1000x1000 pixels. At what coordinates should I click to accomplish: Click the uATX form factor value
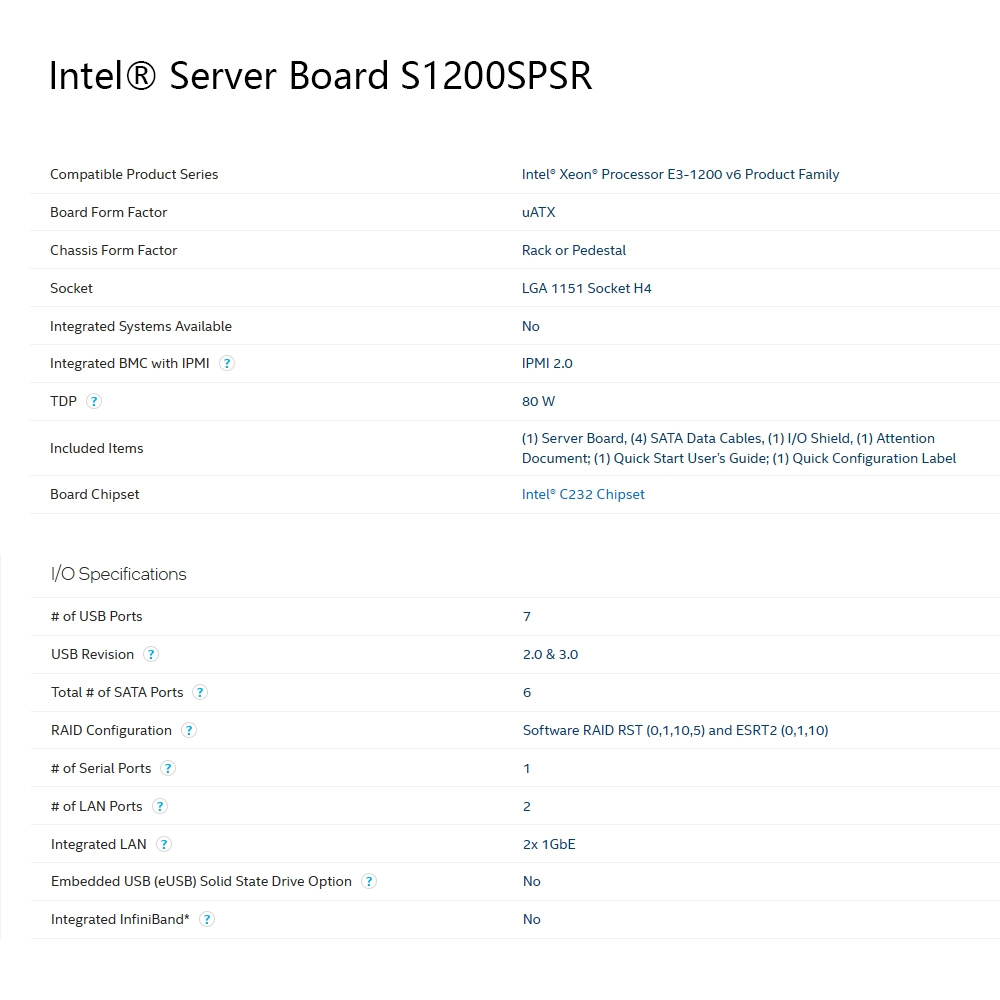tap(539, 212)
